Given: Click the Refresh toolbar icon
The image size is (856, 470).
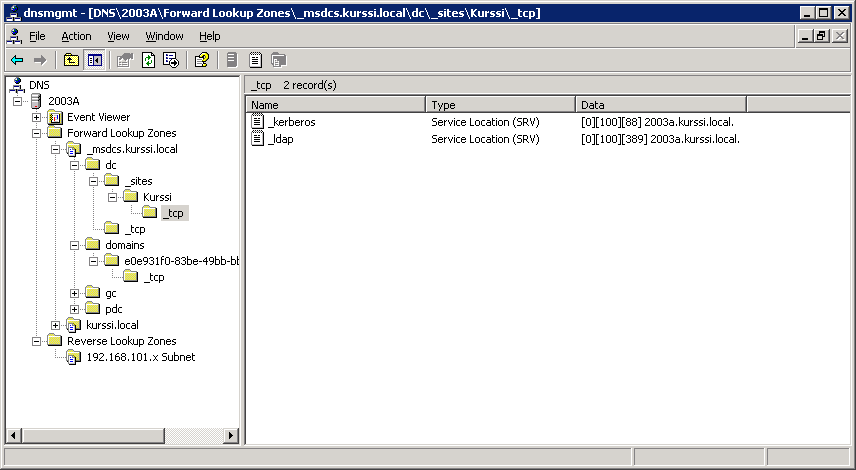Looking at the screenshot, I should point(148,60).
